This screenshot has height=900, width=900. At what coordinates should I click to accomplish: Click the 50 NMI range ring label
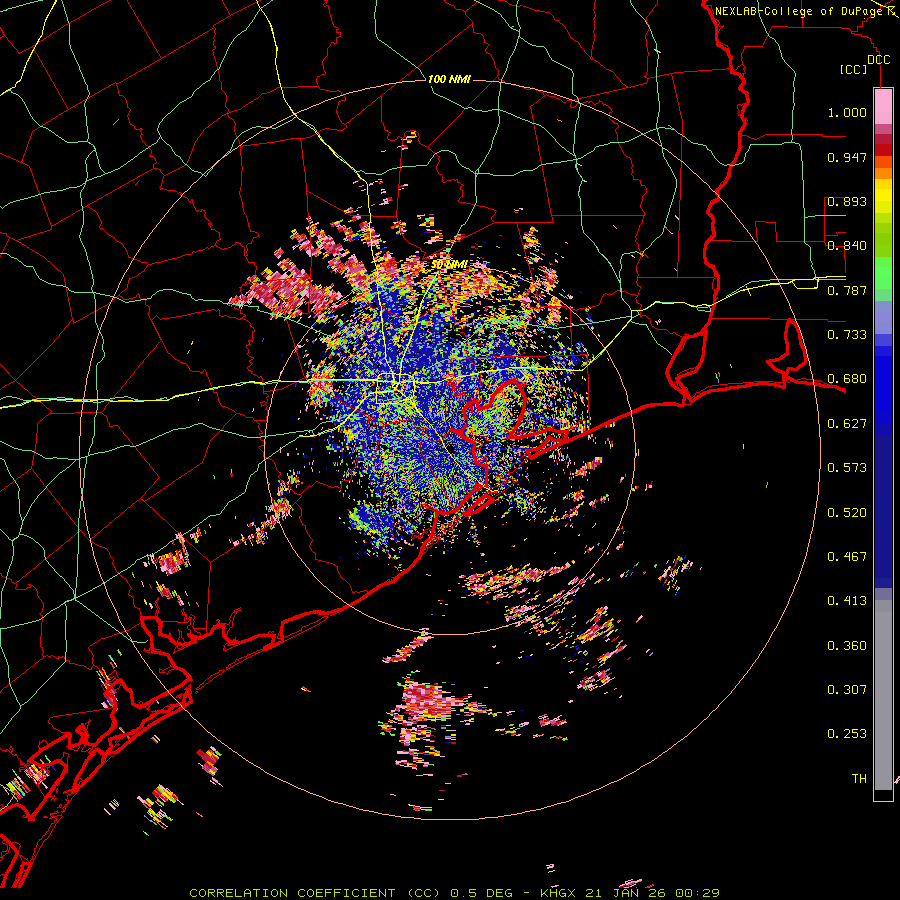[448, 265]
